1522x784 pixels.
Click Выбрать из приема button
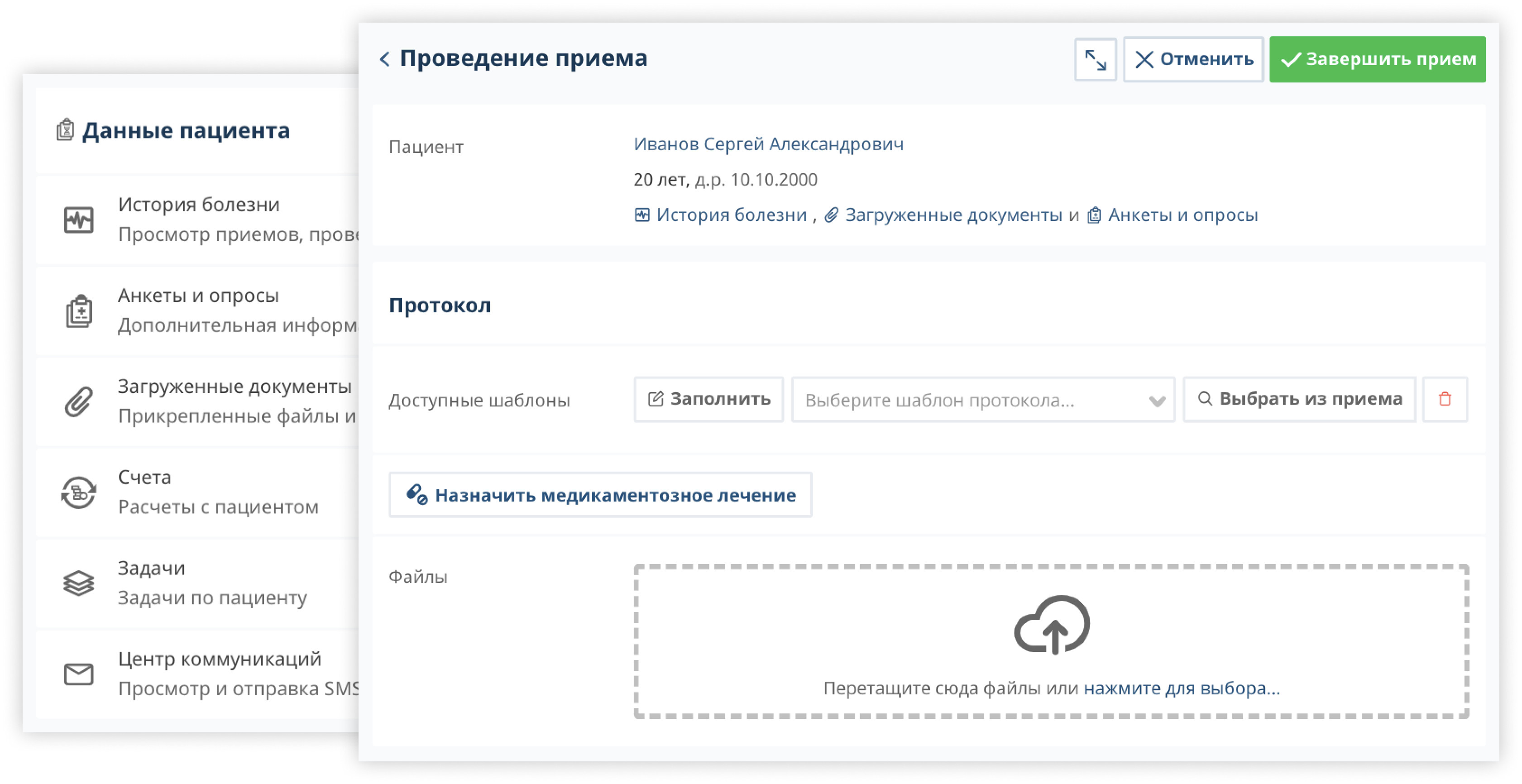pos(1299,399)
